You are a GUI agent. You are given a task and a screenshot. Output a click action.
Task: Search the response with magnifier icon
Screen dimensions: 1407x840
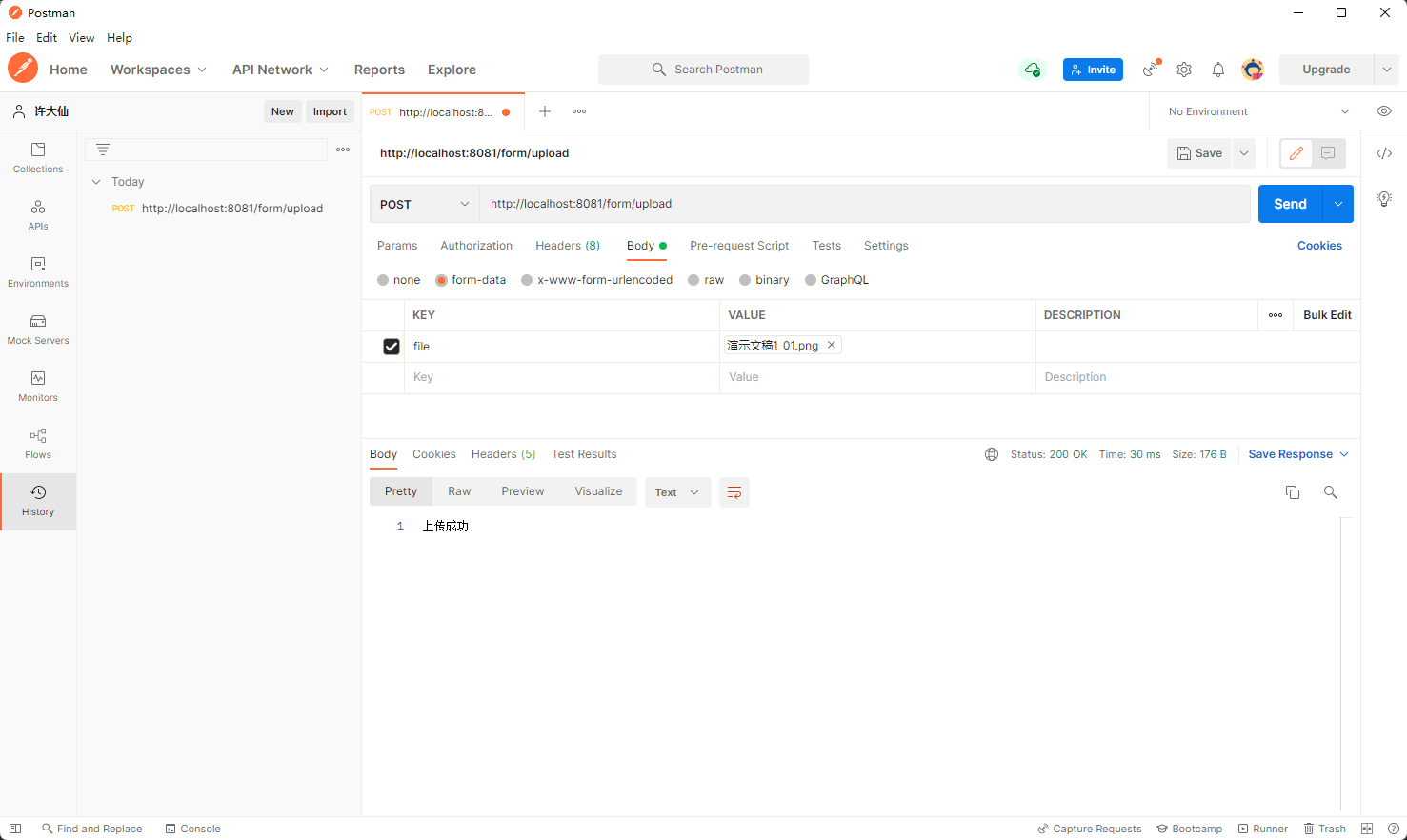1331,492
